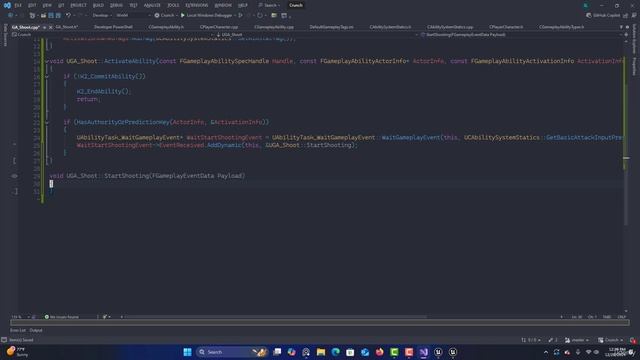This screenshot has width=640, height=360.
Task: Switch to CGameplayAbility.cpp tab
Action: click(x=274, y=27)
